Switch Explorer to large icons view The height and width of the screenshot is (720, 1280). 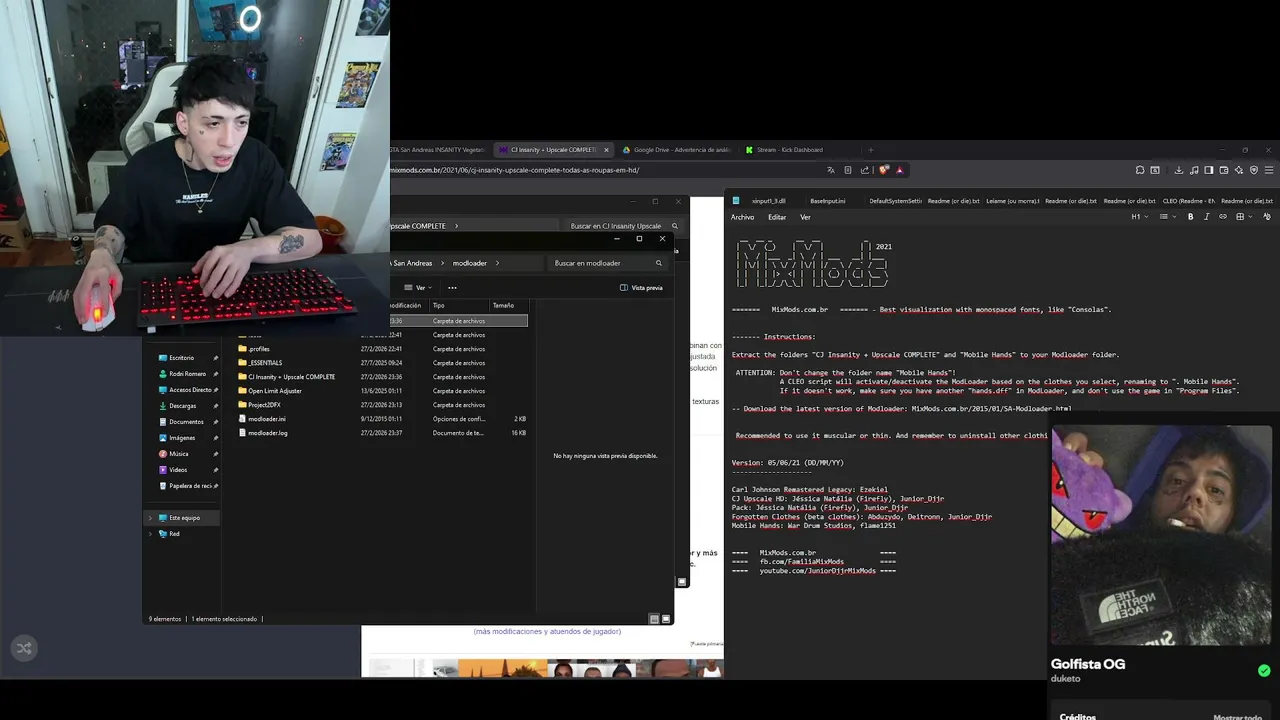(666, 619)
